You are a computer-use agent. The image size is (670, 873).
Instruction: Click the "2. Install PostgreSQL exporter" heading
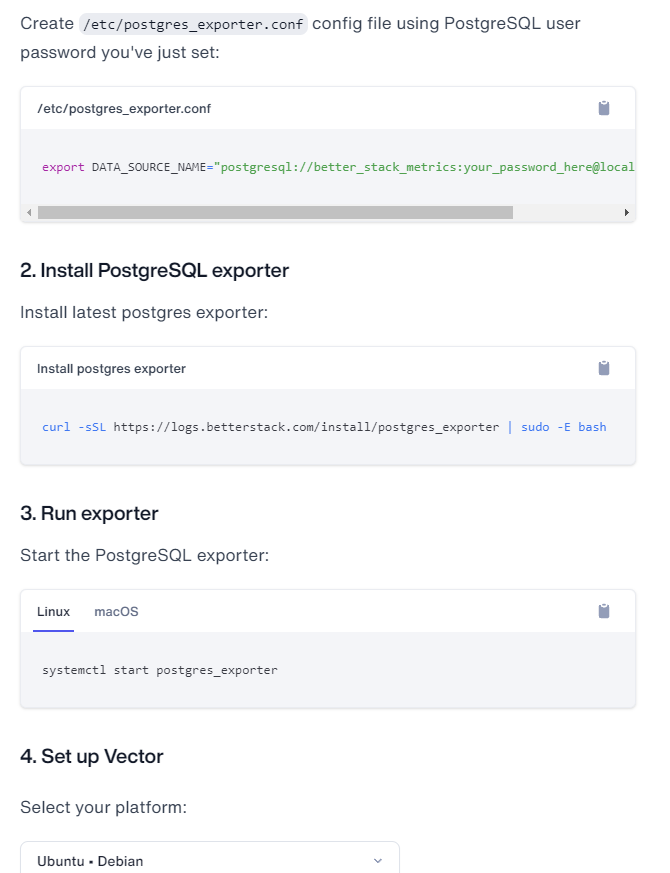click(155, 270)
